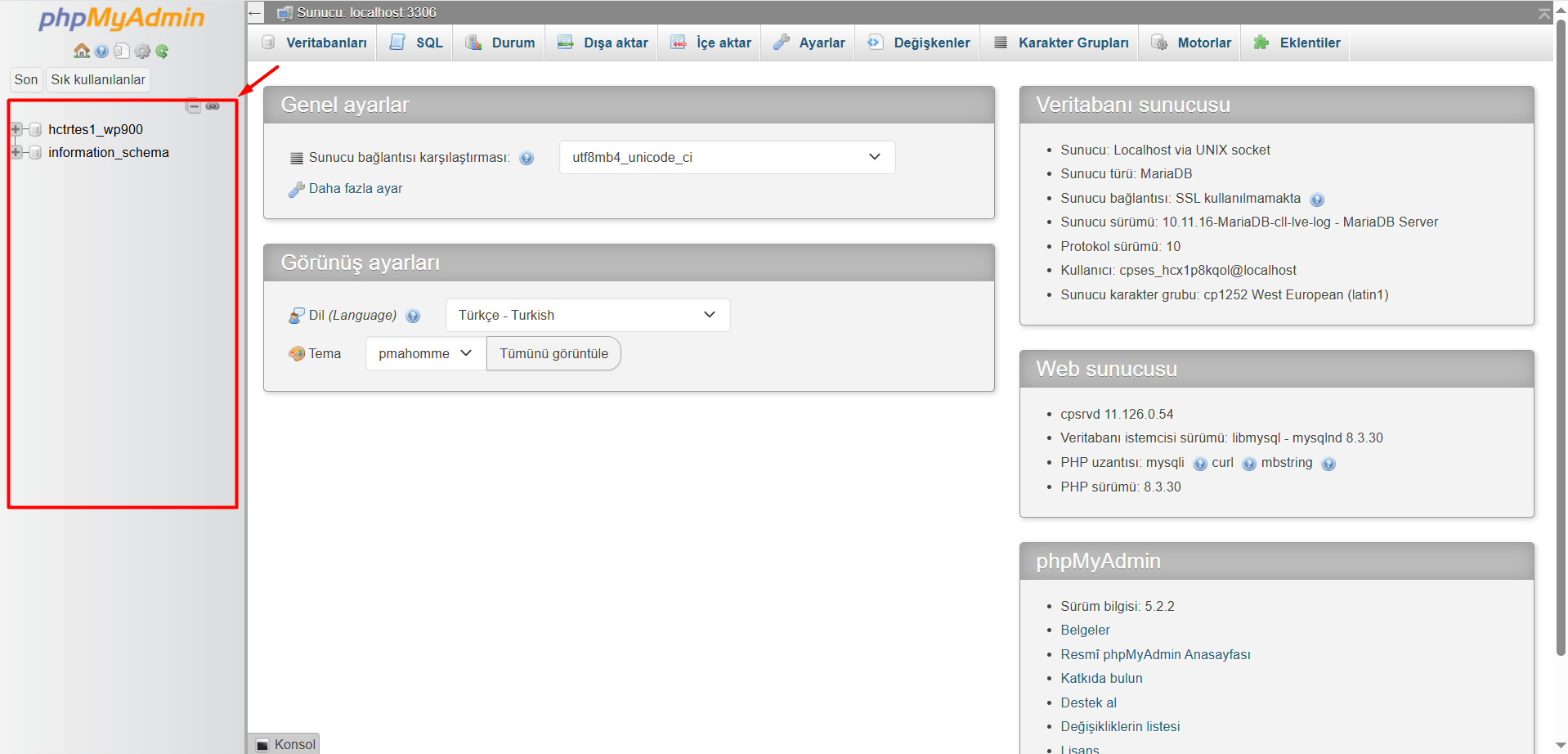This screenshot has width=1568, height=754.
Task: Select hctrtes1_wp900 database name in tree
Action: (96, 129)
